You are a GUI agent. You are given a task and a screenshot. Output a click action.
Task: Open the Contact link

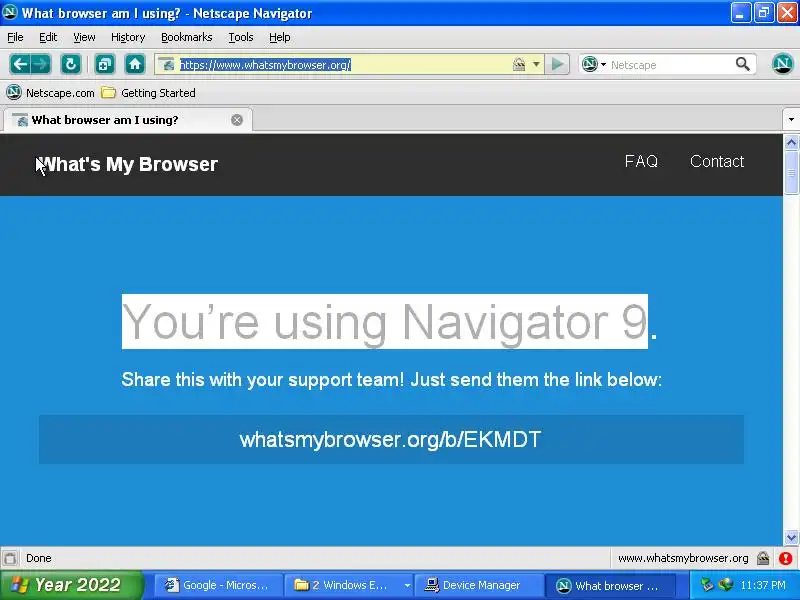717,161
